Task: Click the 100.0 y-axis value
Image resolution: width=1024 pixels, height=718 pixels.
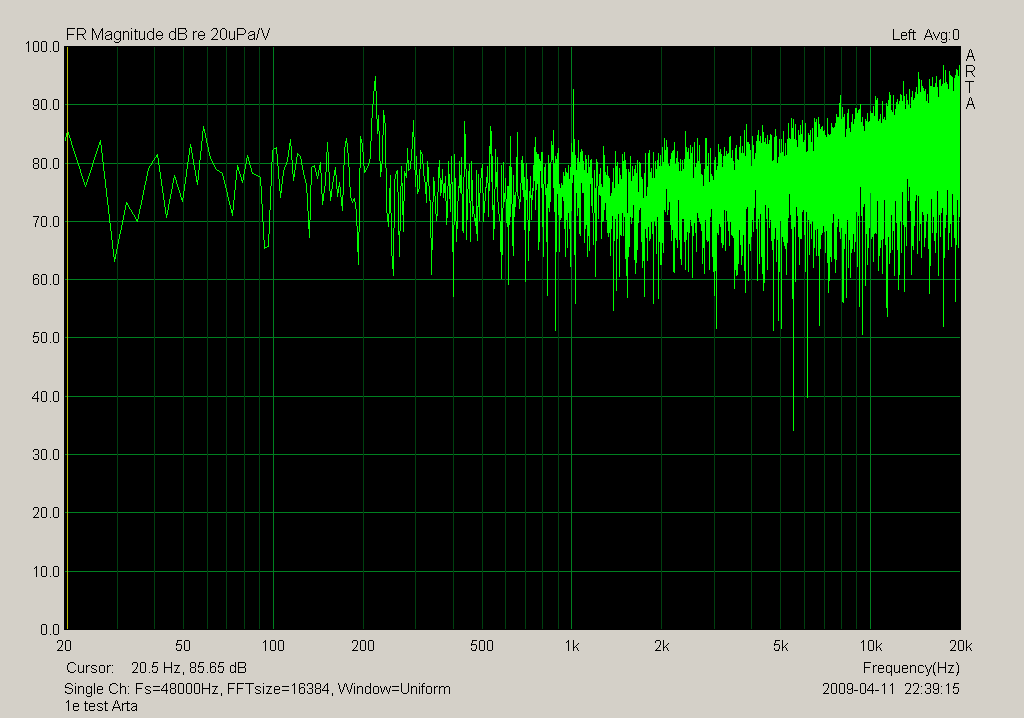Action: 42,47
